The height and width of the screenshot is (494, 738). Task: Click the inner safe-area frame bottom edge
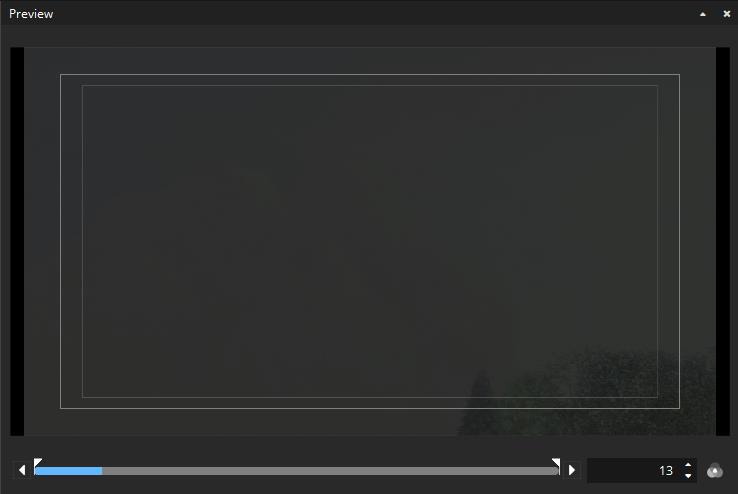(x=370, y=398)
